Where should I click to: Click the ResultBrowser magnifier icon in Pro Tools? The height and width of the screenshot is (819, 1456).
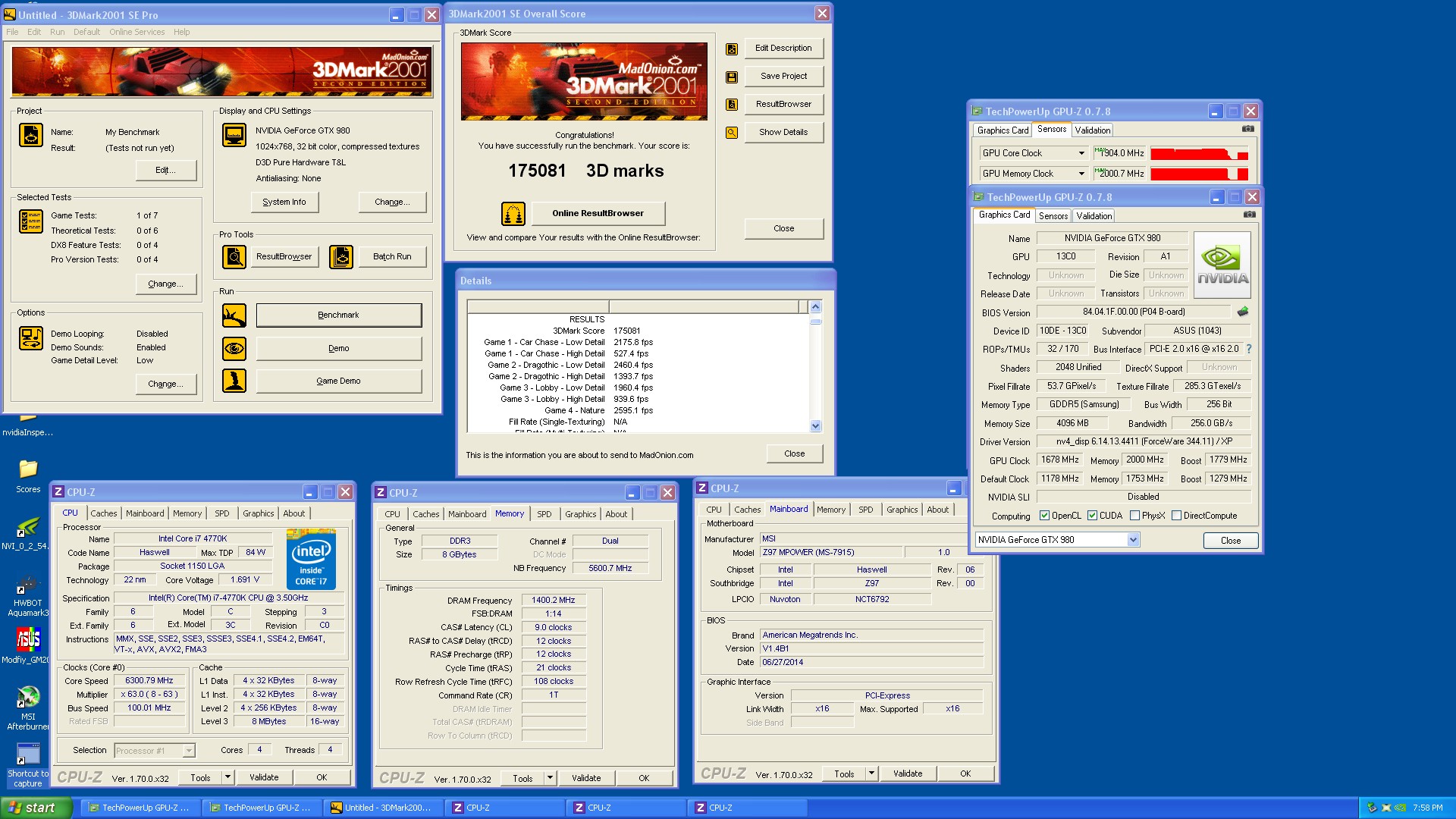[x=234, y=257]
